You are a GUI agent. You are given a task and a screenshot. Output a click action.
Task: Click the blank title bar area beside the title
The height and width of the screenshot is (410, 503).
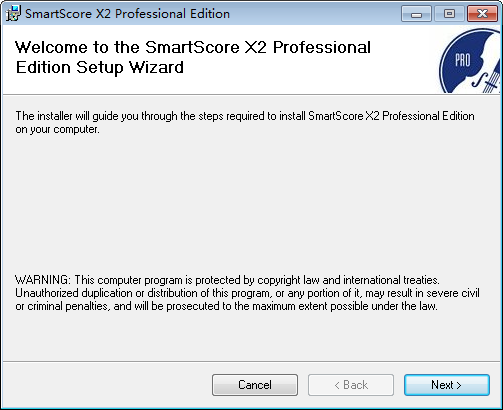315,14
